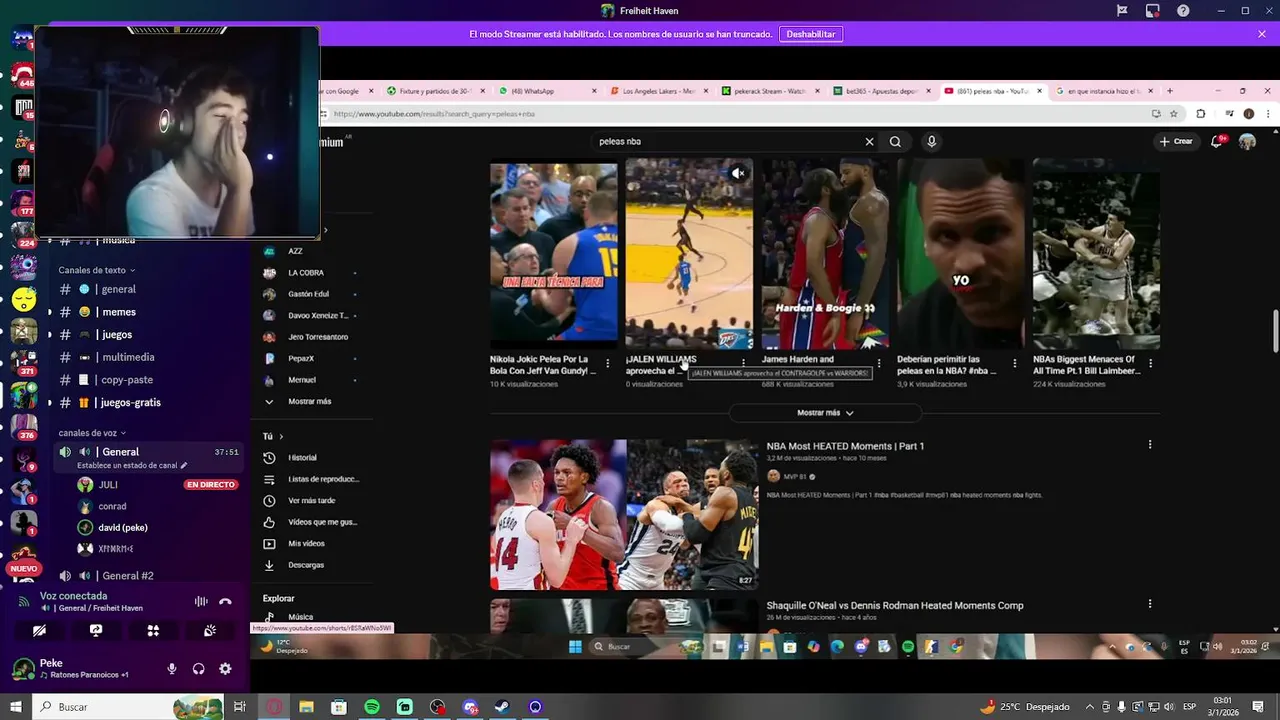Switch to the bet365 tab
The width and height of the screenshot is (1280, 720).
coord(880,91)
